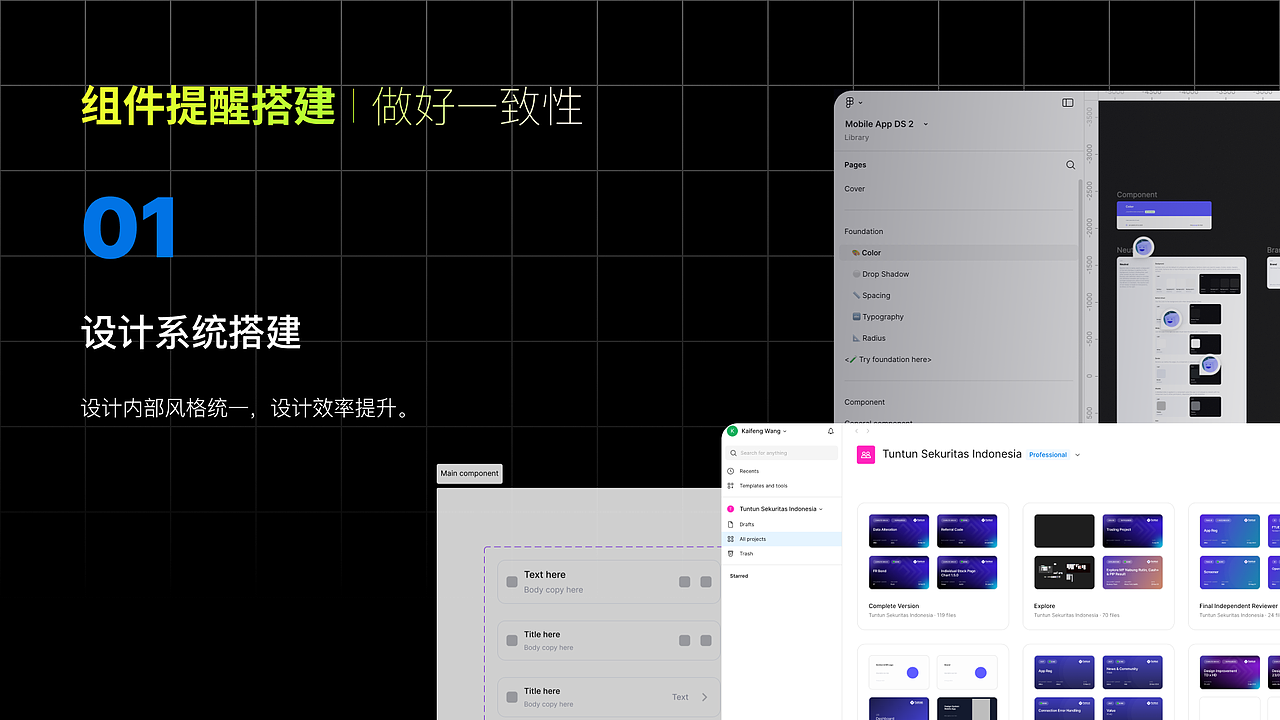The width and height of the screenshot is (1280, 720).
Task: Open the Figma main menu logo
Action: (850, 102)
